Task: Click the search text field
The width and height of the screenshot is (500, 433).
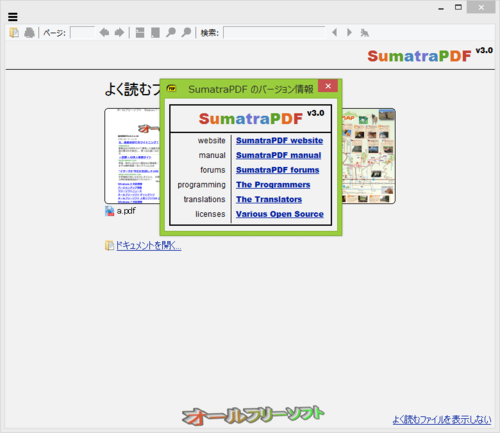Action: 274,33
